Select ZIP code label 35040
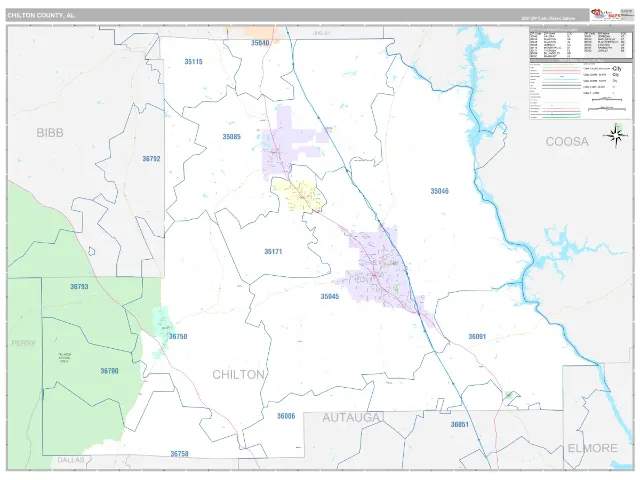 tap(260, 43)
